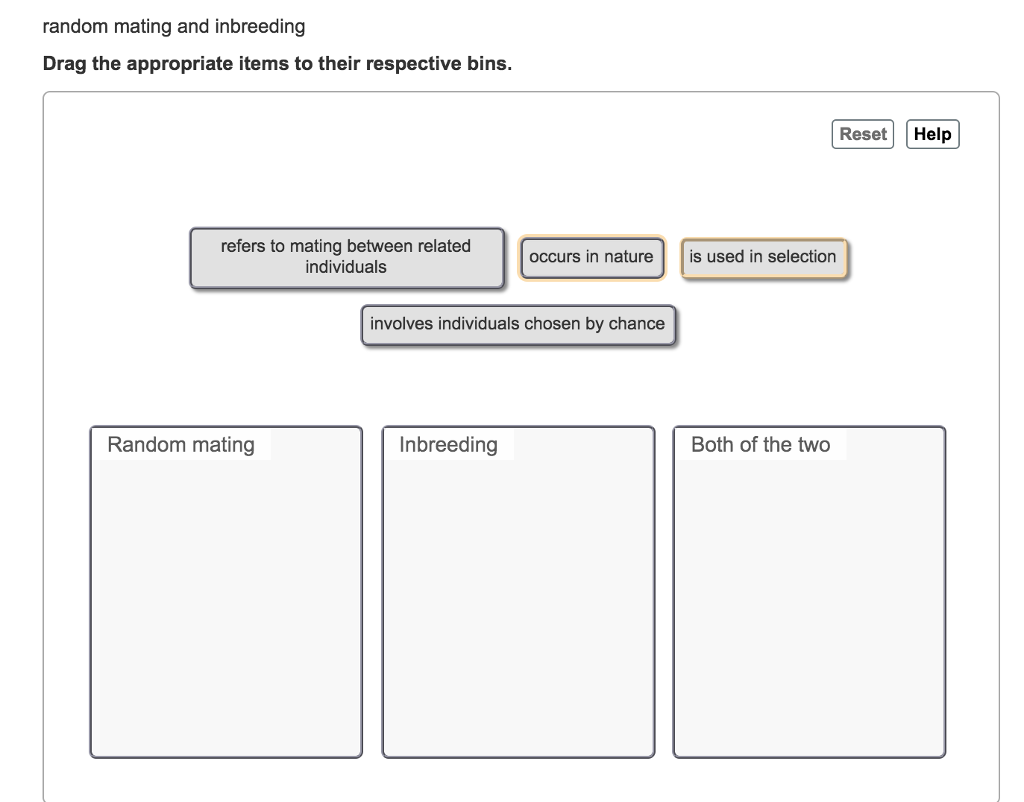Select "refers to mating between related individuals" item

[346, 257]
